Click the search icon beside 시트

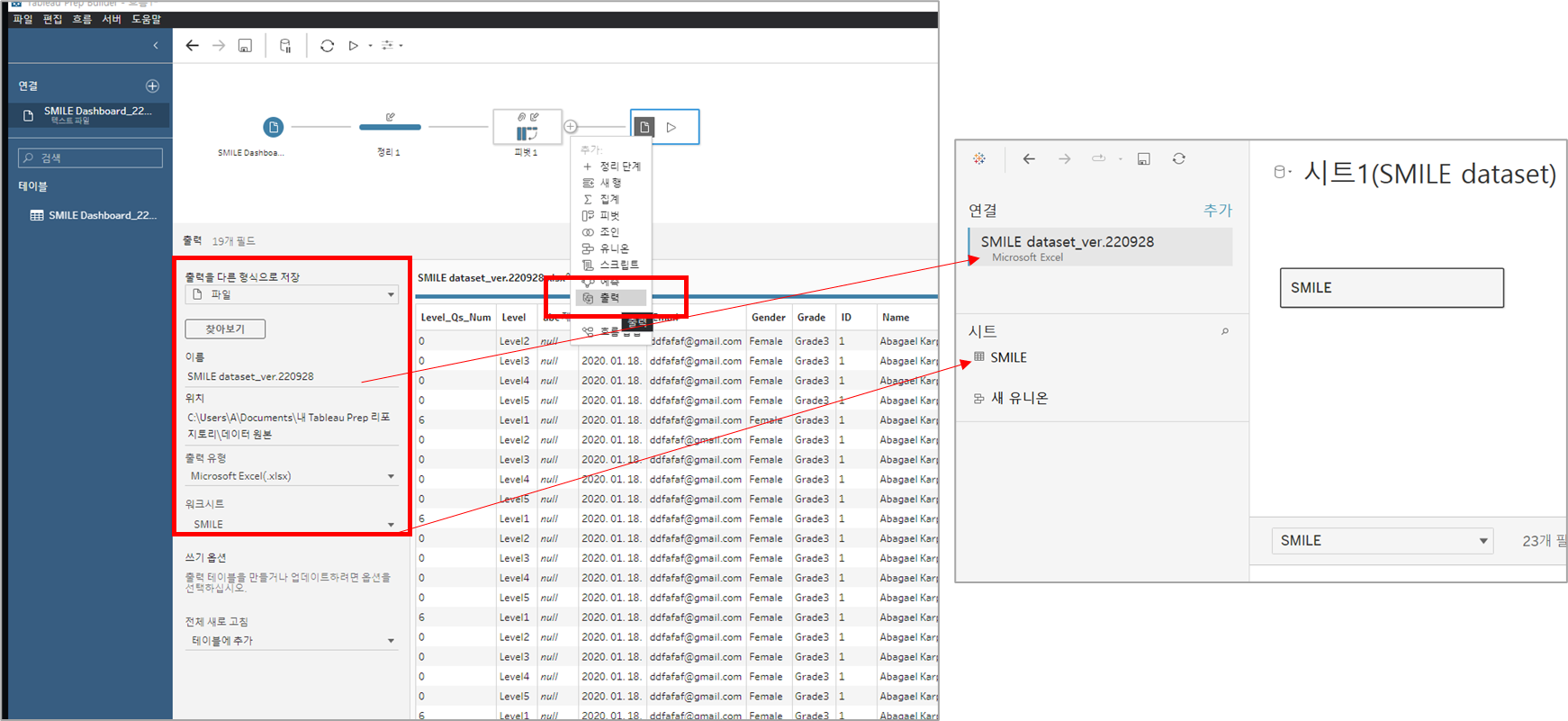tap(1225, 332)
